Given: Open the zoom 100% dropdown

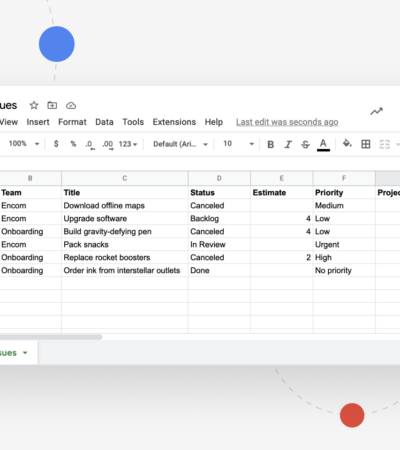Looking at the screenshot, I should 24,144.
